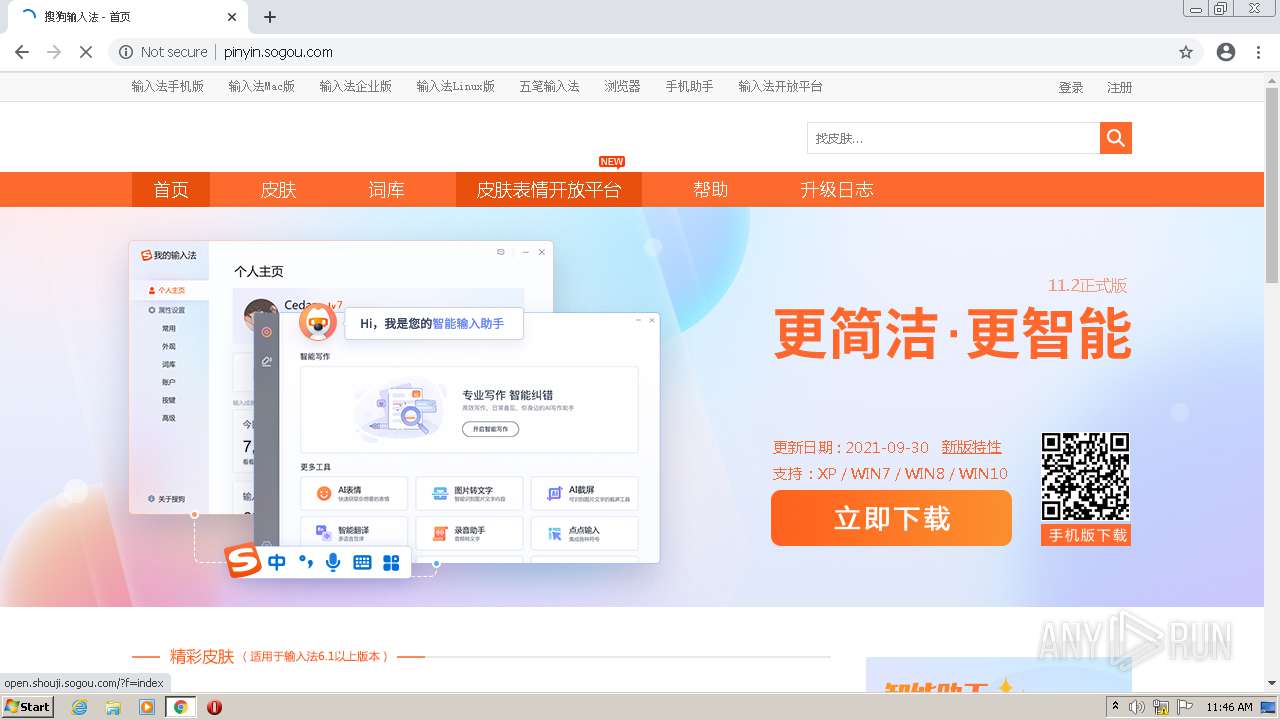Click the address bar URL

[278, 52]
